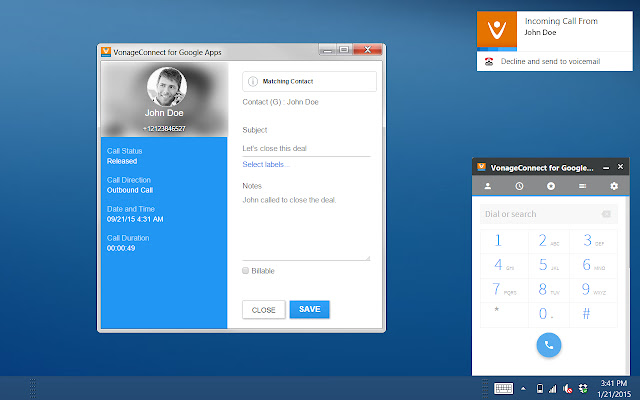Click the date 09/21/15 4:31 AM

click(135, 219)
